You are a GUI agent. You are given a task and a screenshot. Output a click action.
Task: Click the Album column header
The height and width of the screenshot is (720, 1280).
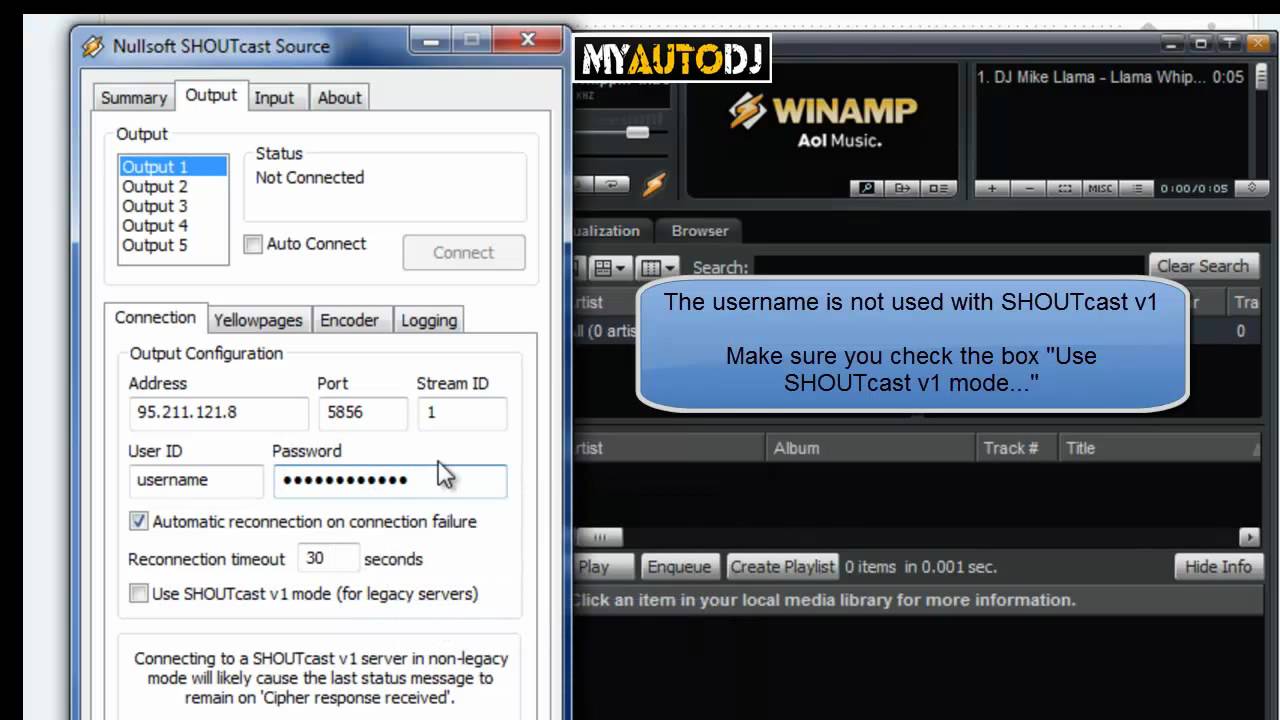point(870,448)
